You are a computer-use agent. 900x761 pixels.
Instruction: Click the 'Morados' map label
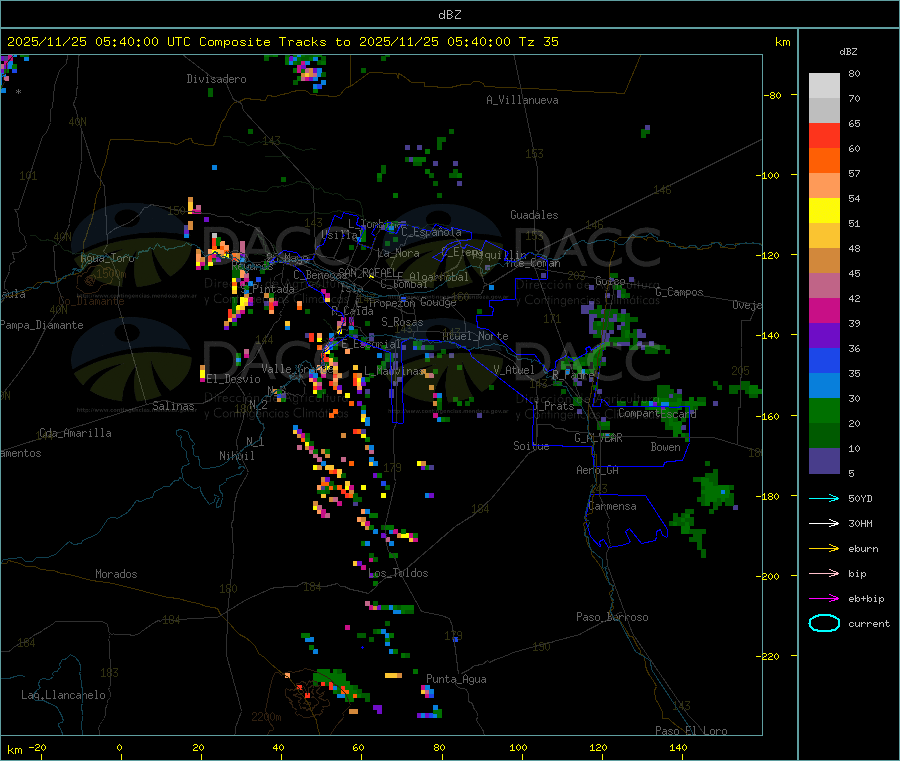(116, 574)
